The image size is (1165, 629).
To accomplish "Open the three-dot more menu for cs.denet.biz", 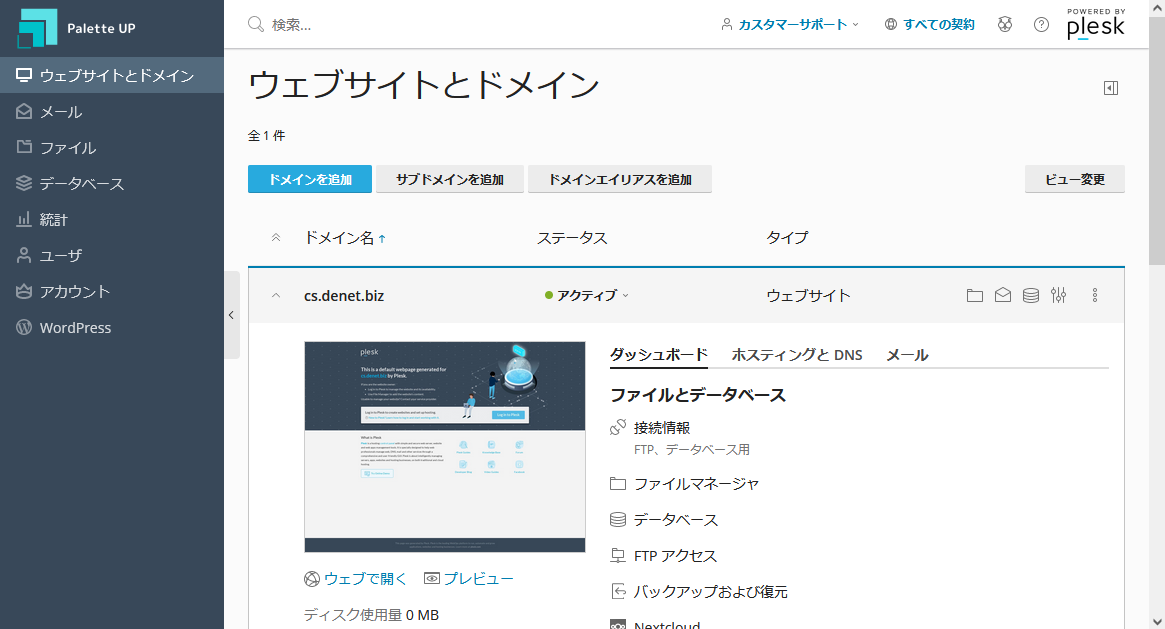I will [x=1094, y=296].
